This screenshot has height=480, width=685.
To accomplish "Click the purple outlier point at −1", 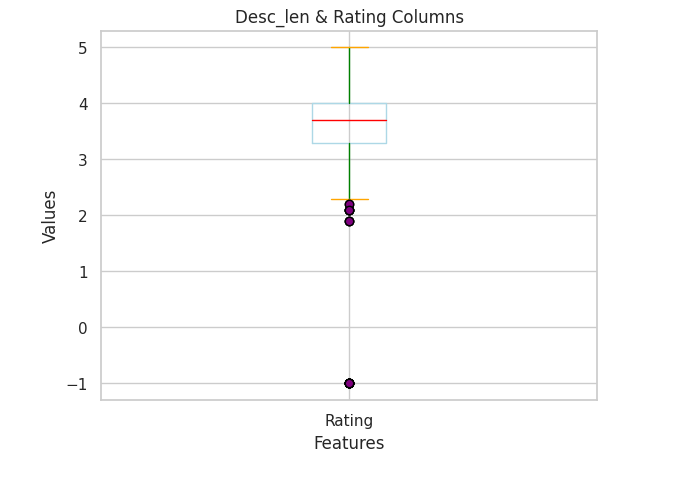I will [x=349, y=383].
